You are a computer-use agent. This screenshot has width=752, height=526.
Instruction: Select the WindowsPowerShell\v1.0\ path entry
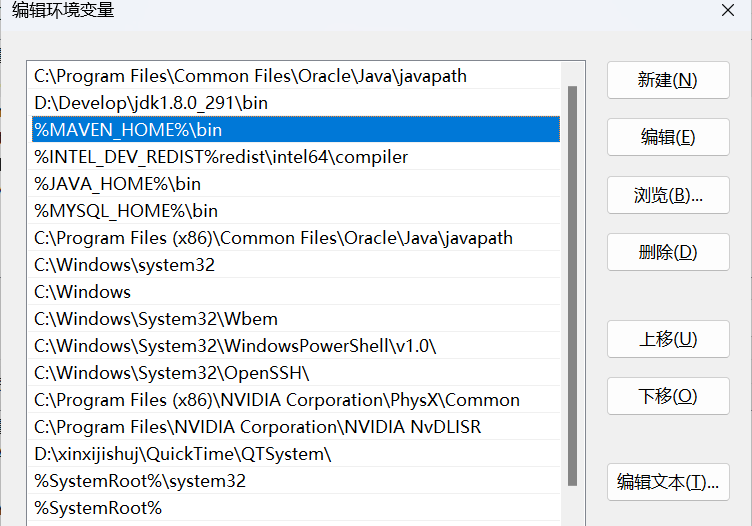pyautogui.click(x=235, y=346)
